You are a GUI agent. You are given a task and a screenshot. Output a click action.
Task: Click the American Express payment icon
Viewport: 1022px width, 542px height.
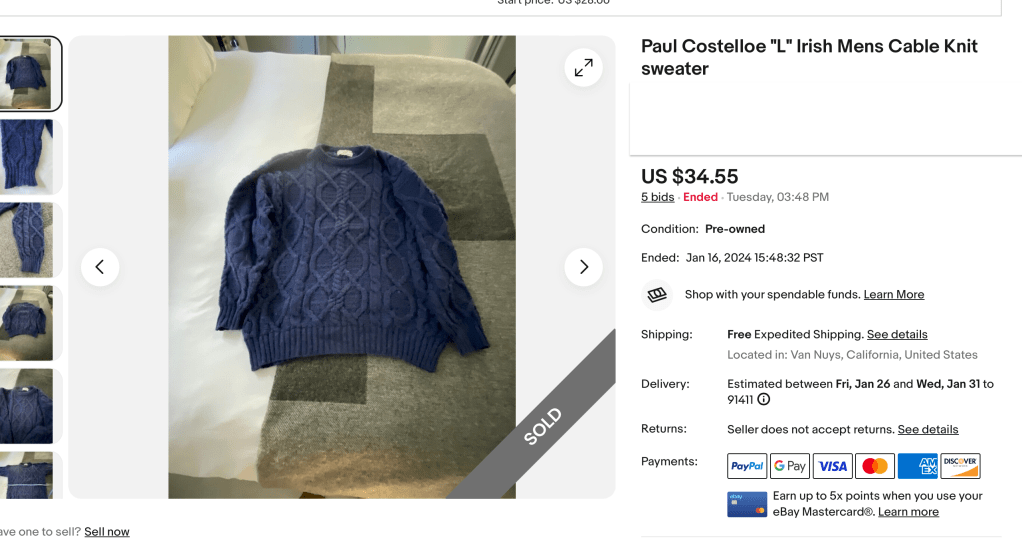[918, 466]
